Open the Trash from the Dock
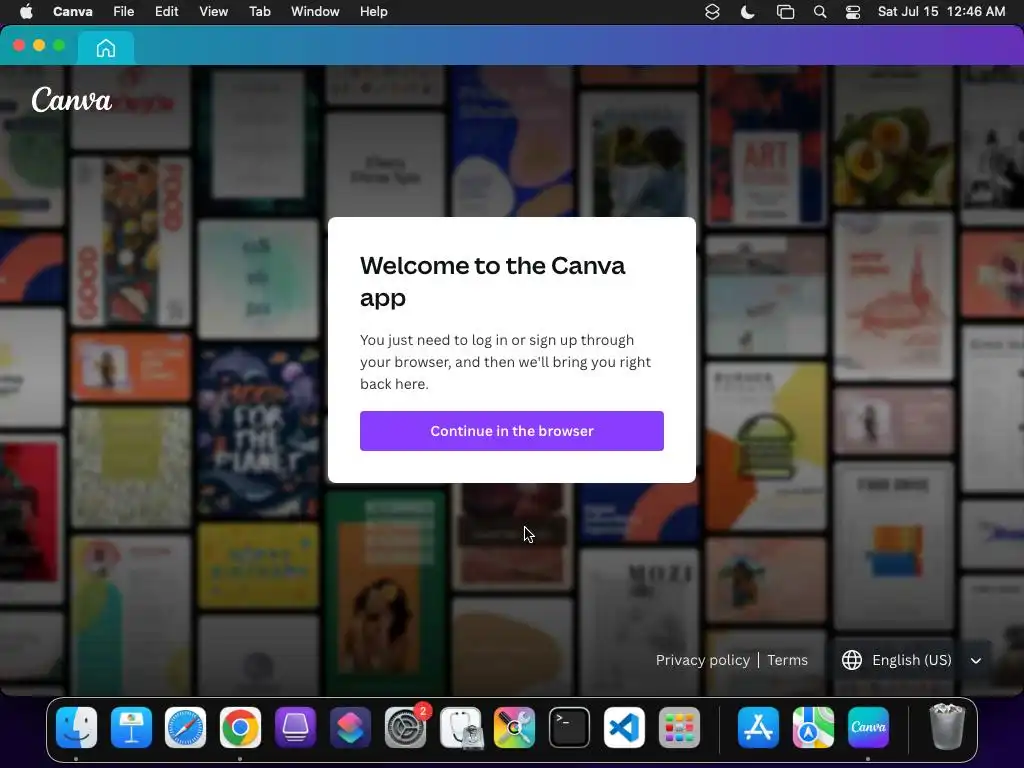1024x768 pixels. (947, 727)
